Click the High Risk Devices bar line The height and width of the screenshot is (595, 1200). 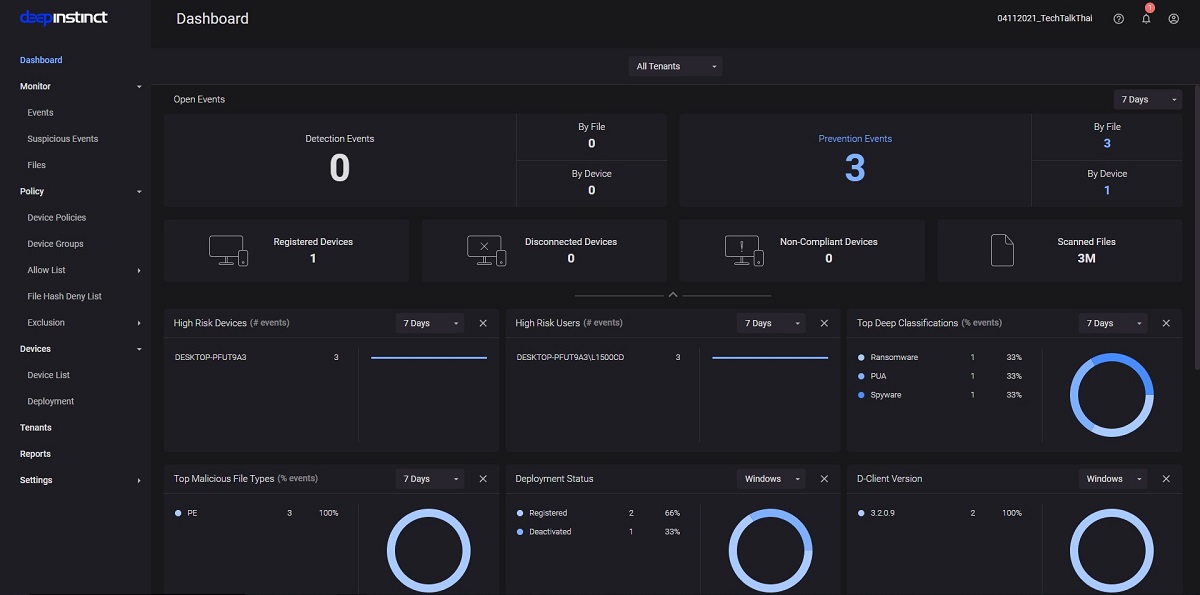coord(429,357)
